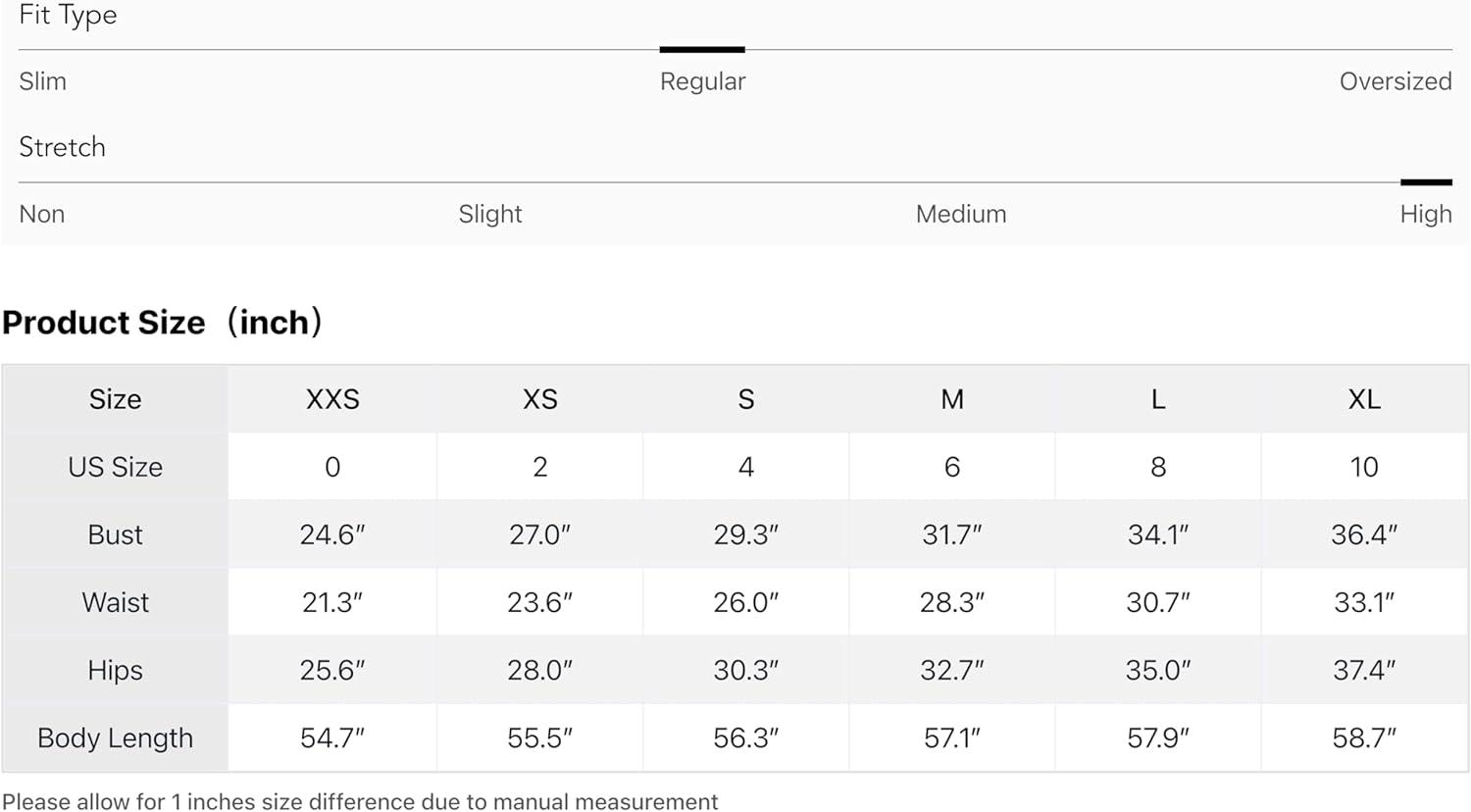Viewport: 1471px width, 812px height.
Task: Click the Product Size (inch) heading
Action: (x=163, y=323)
